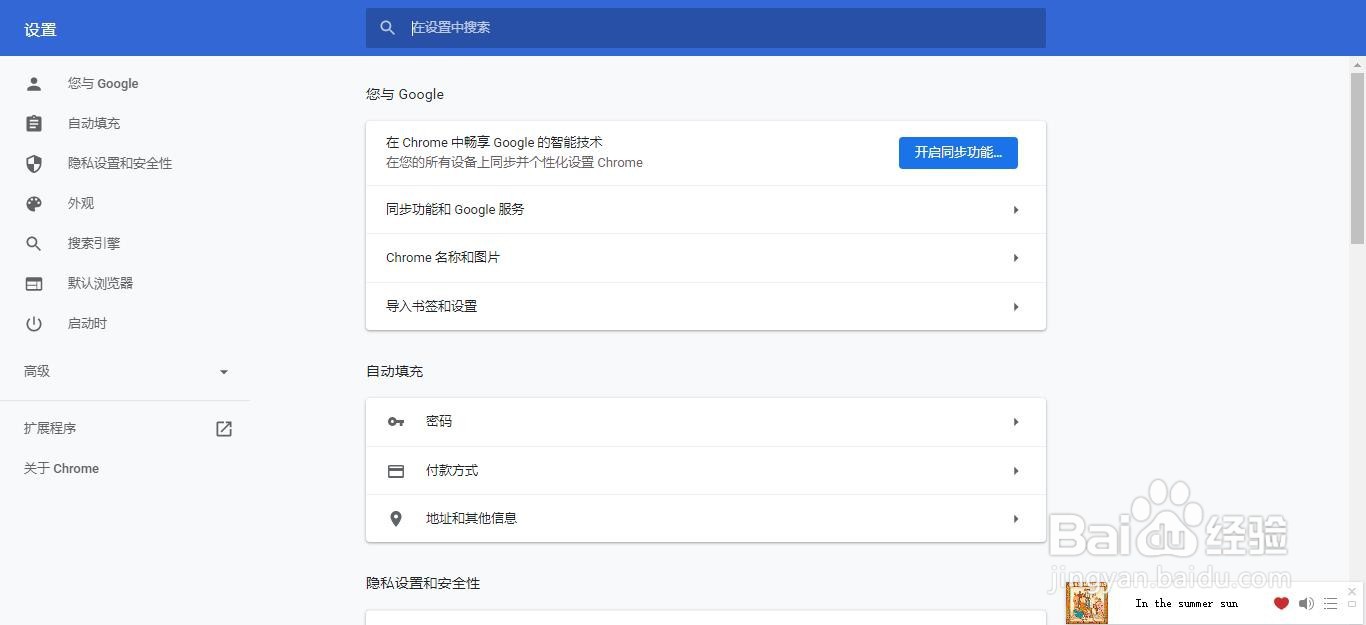The image size is (1366, 625).
Task: Click the person icon for 您与 Google
Action: (x=34, y=84)
